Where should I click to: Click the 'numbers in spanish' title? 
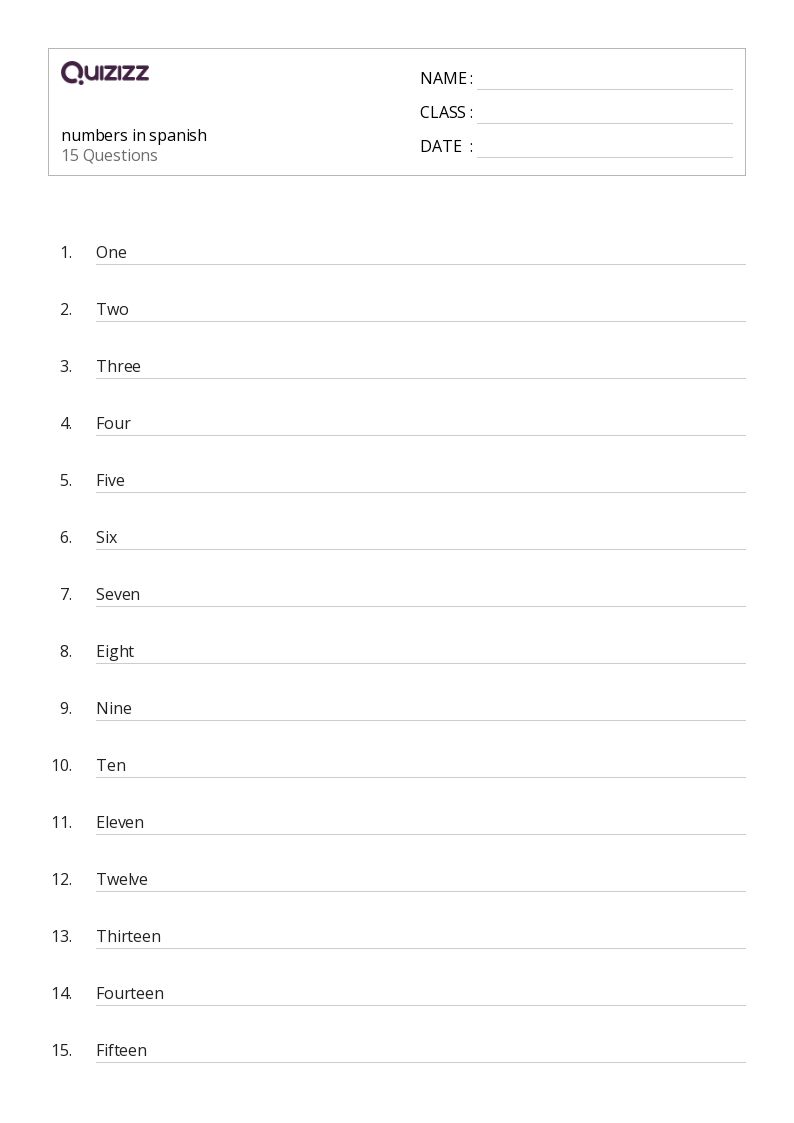pos(134,135)
